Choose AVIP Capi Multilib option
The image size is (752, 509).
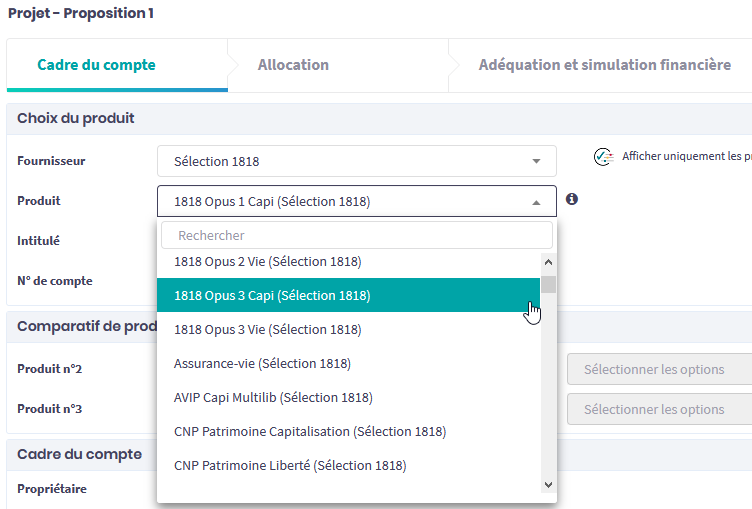point(273,397)
